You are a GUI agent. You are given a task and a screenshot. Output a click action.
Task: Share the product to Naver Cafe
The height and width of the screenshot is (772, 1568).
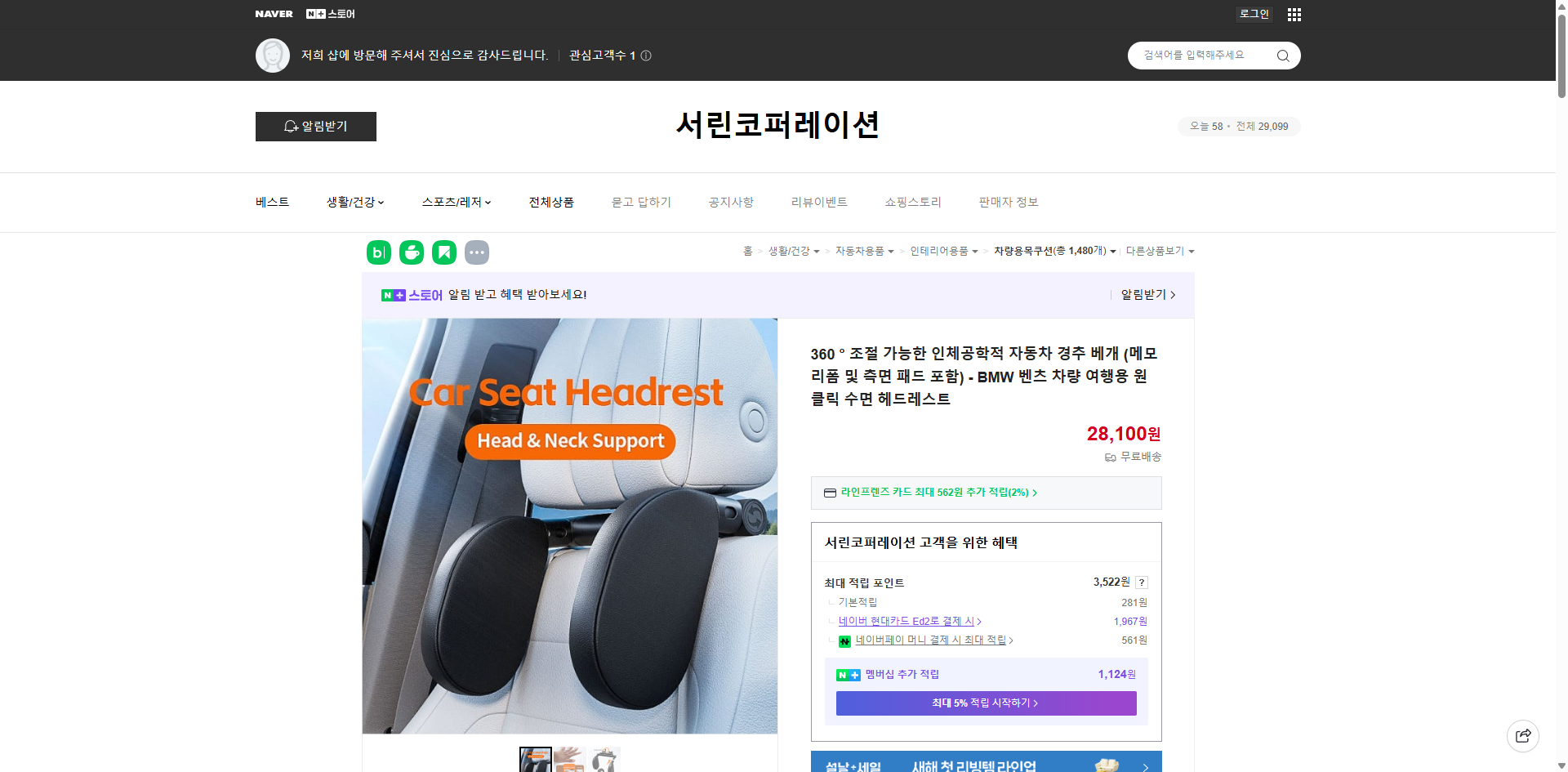click(411, 252)
